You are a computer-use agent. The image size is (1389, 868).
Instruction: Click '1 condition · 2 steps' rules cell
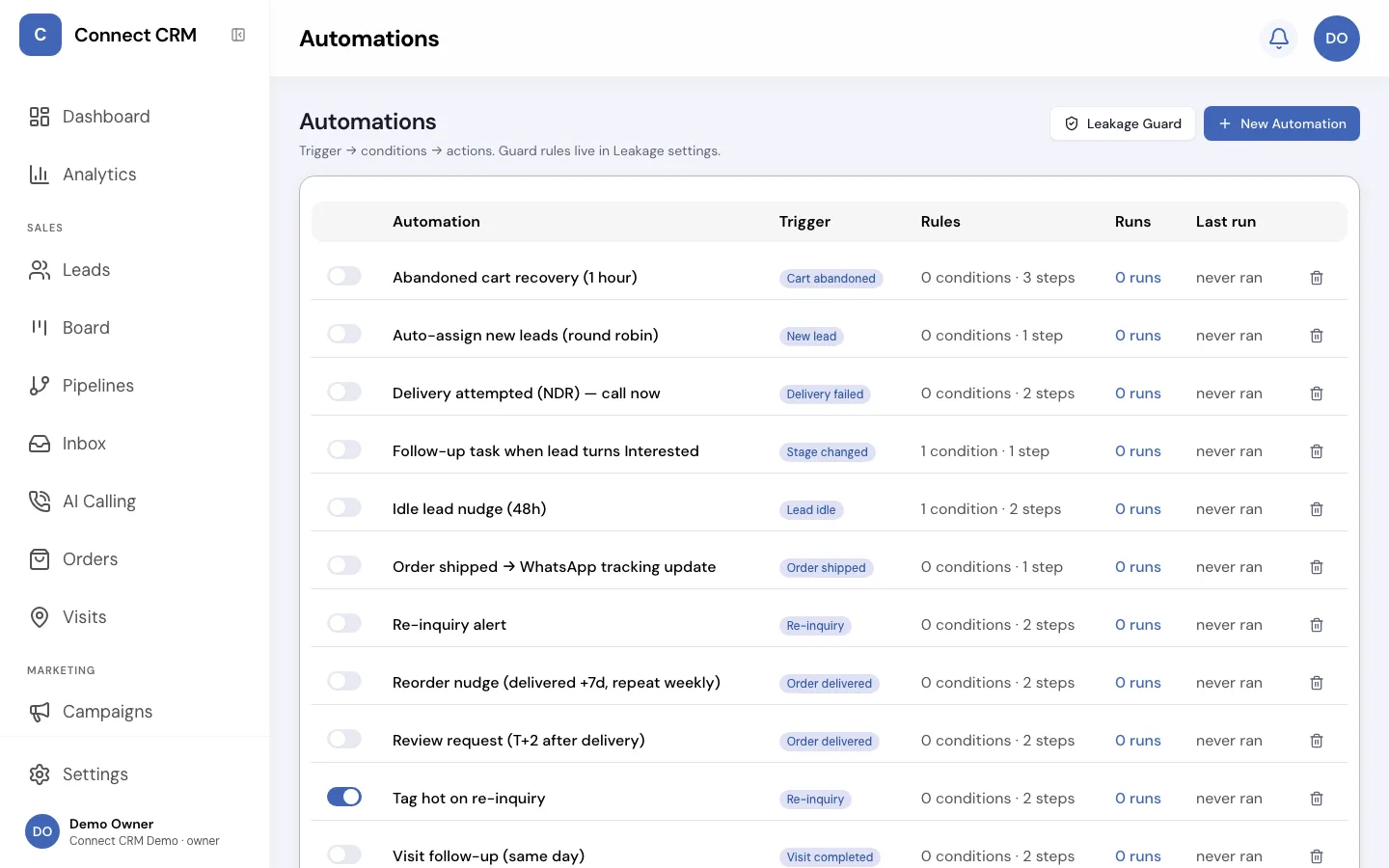(991, 509)
